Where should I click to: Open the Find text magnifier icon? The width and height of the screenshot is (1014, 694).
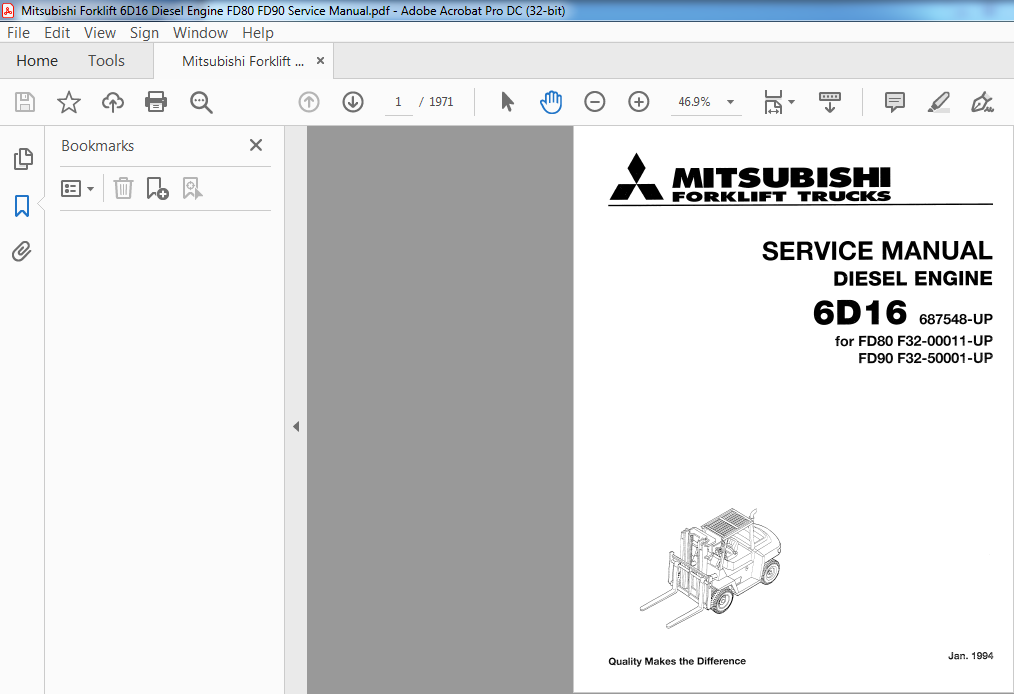click(200, 102)
